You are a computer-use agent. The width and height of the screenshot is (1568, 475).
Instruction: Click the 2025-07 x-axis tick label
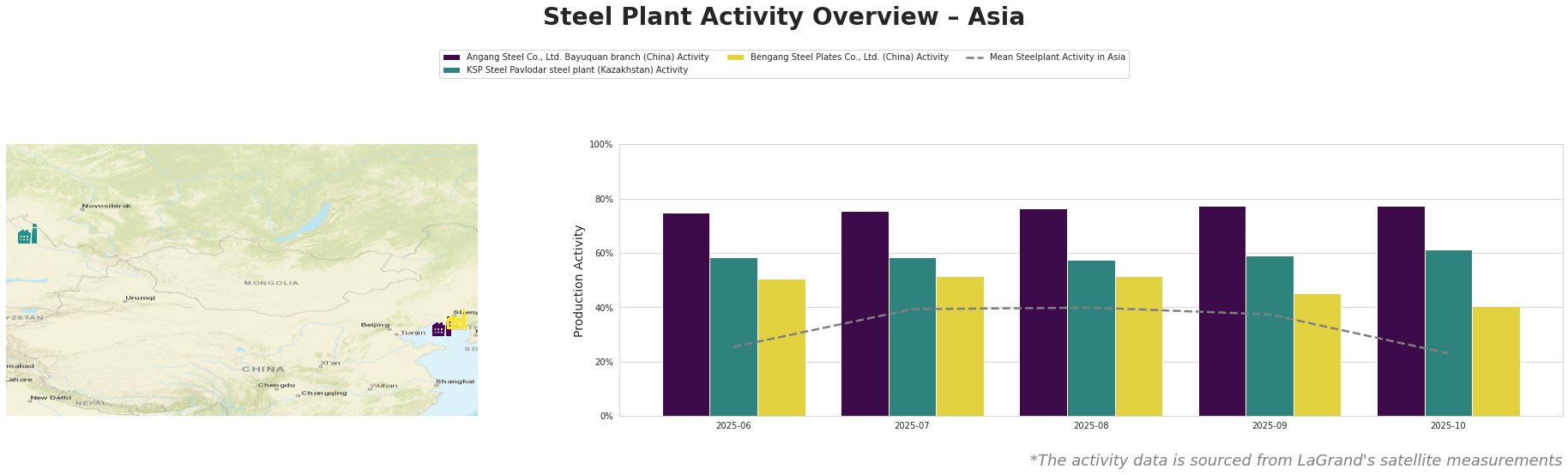912,425
